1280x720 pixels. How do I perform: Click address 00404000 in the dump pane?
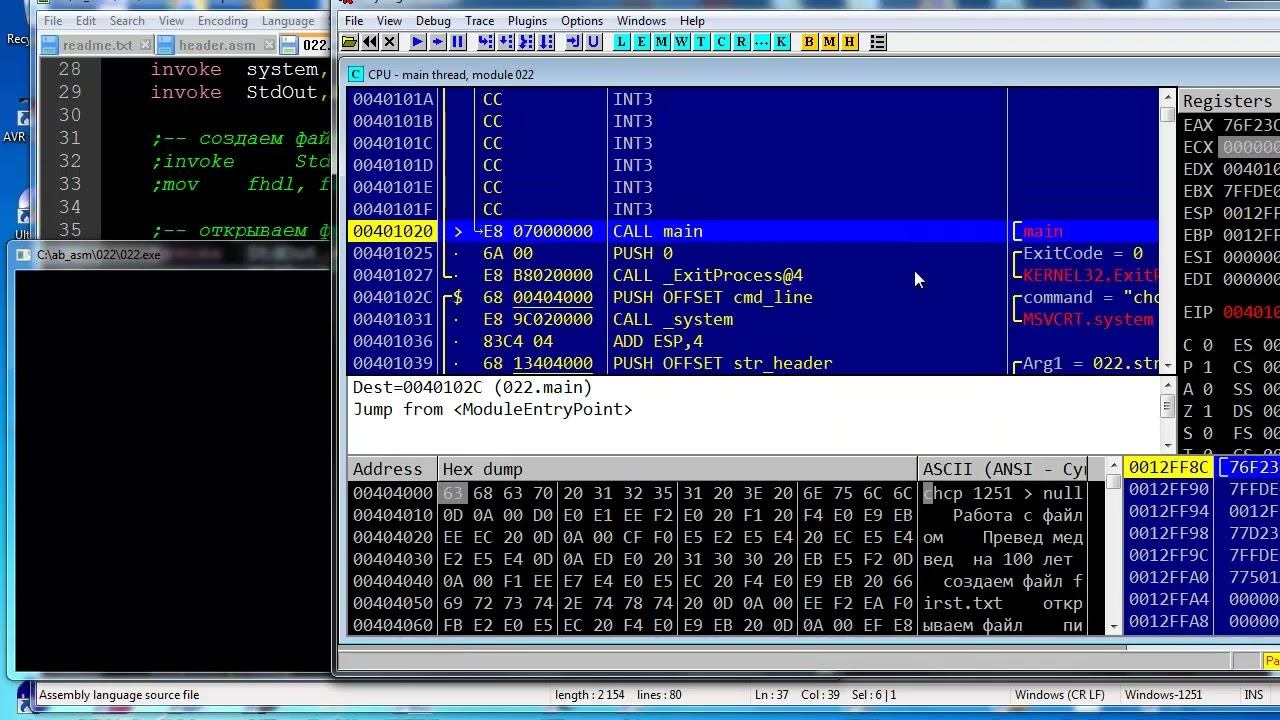(392, 493)
